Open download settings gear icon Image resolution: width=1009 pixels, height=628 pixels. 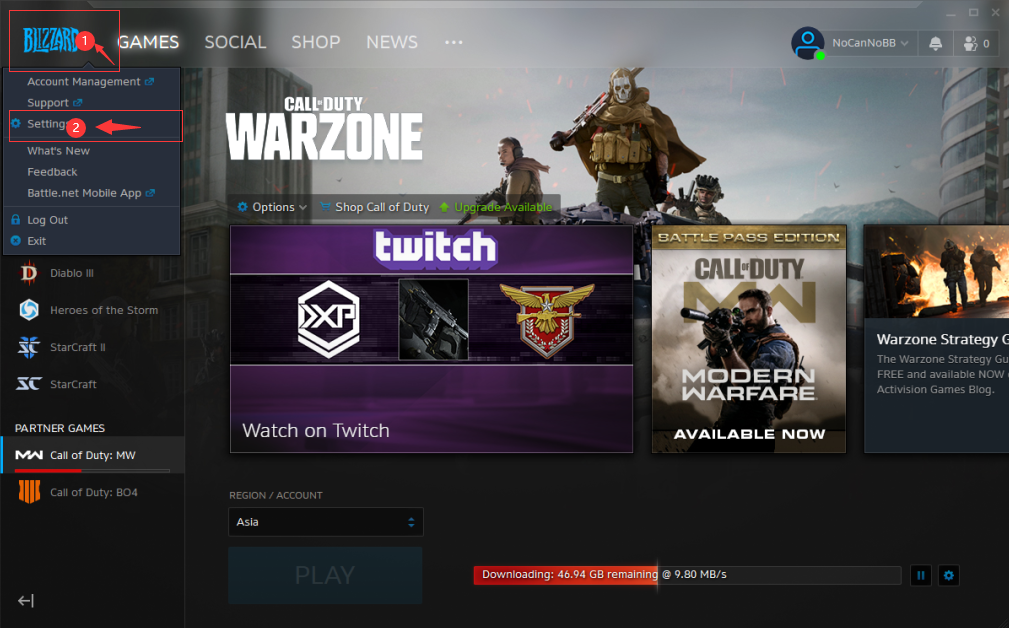pyautogui.click(x=949, y=575)
